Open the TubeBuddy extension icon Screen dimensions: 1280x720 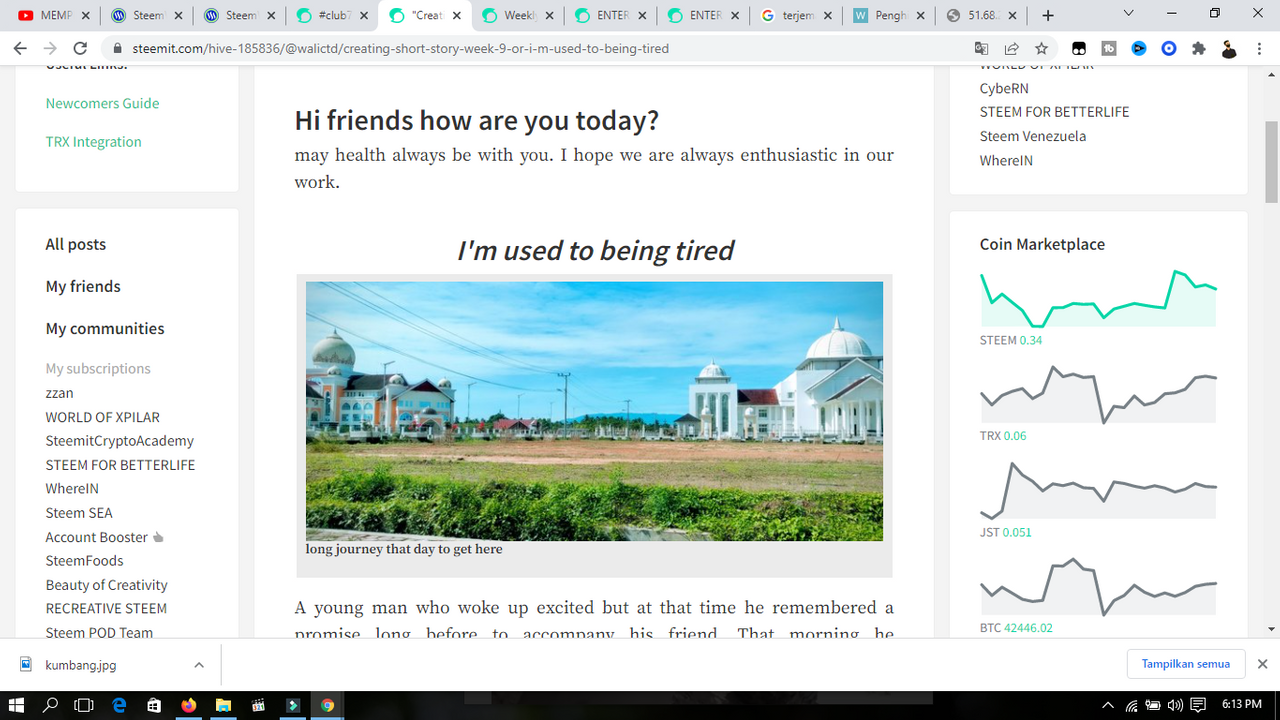coord(1109,48)
